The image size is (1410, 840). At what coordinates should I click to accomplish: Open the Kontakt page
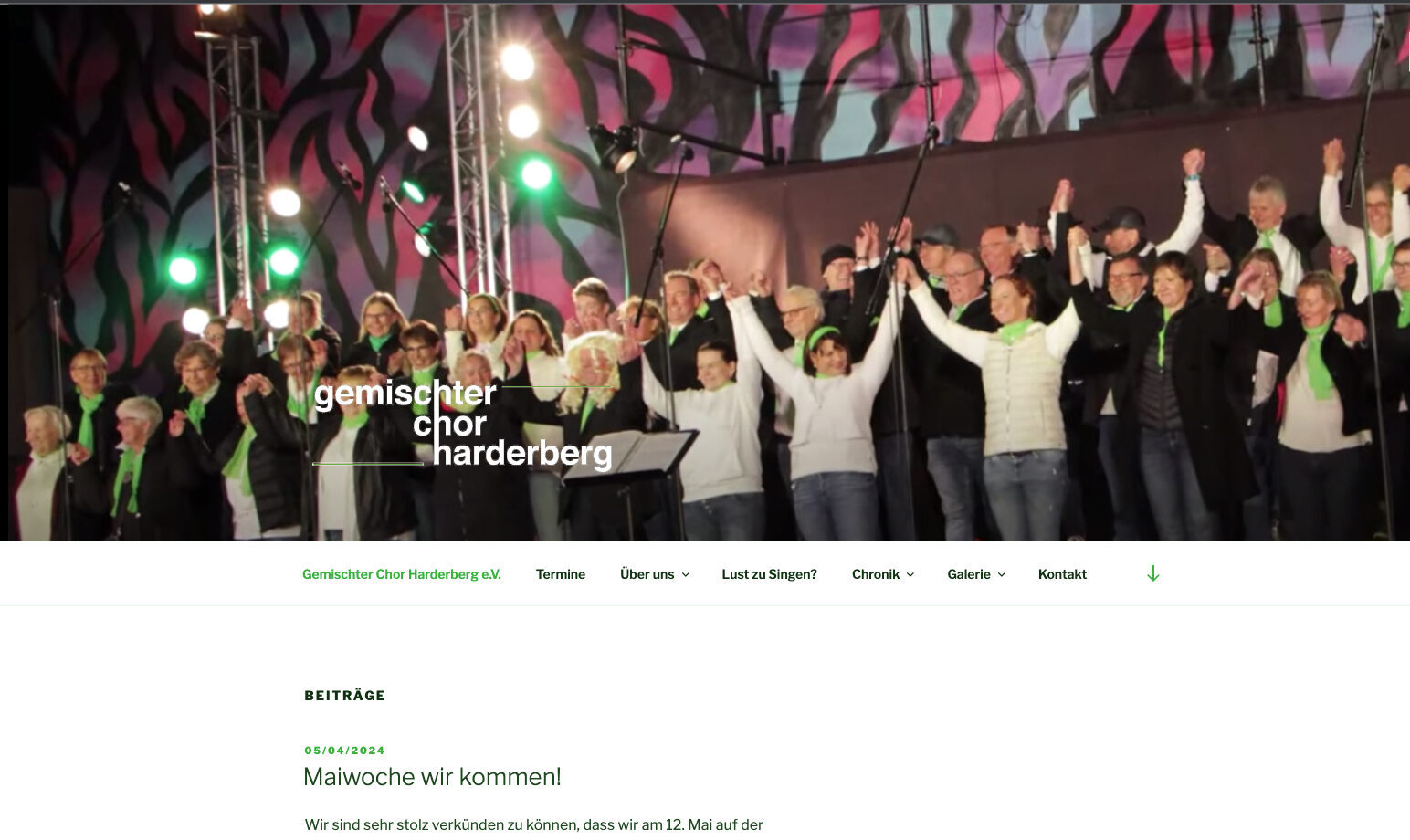coord(1062,574)
